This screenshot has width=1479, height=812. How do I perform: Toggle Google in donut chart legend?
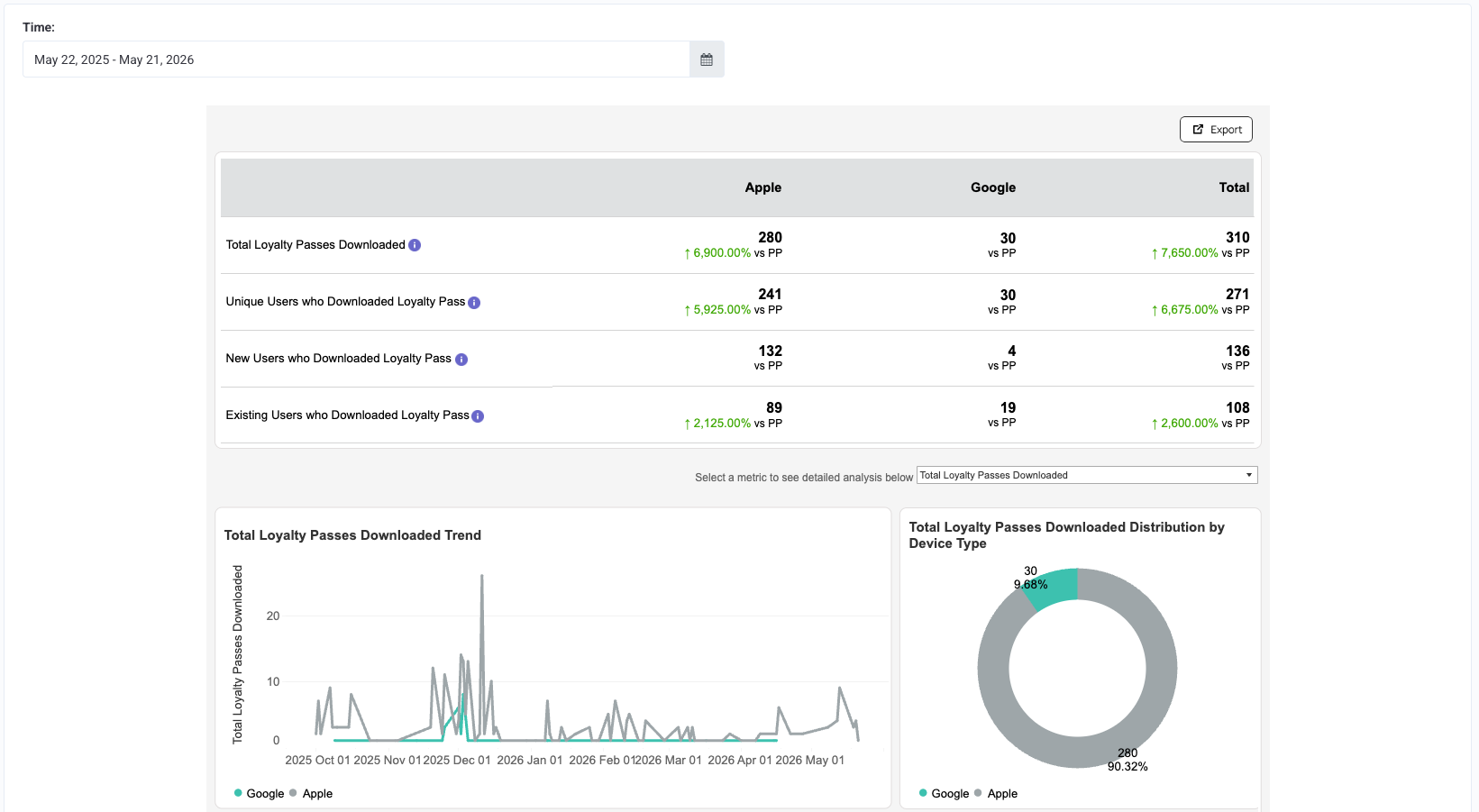pyautogui.click(x=944, y=793)
